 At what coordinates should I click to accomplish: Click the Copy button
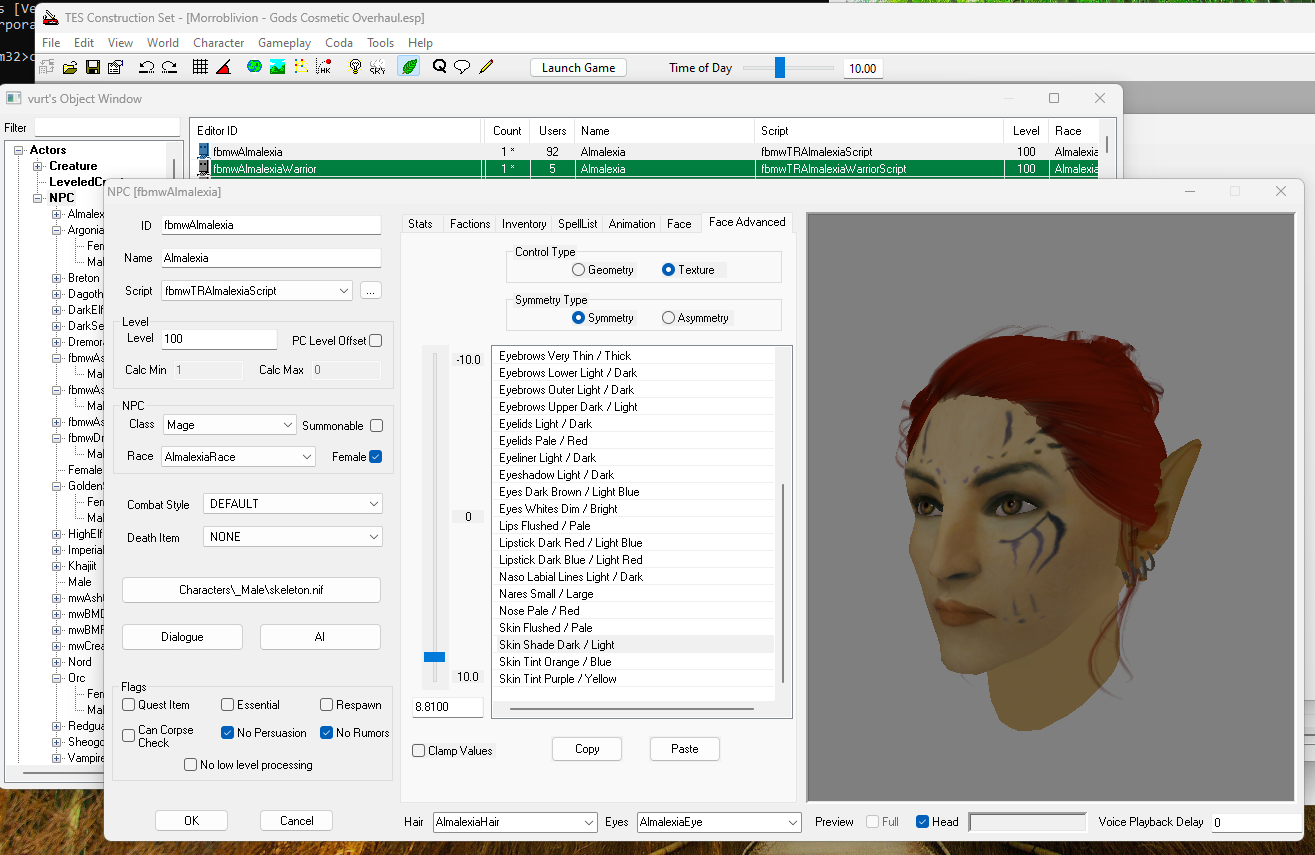587,749
